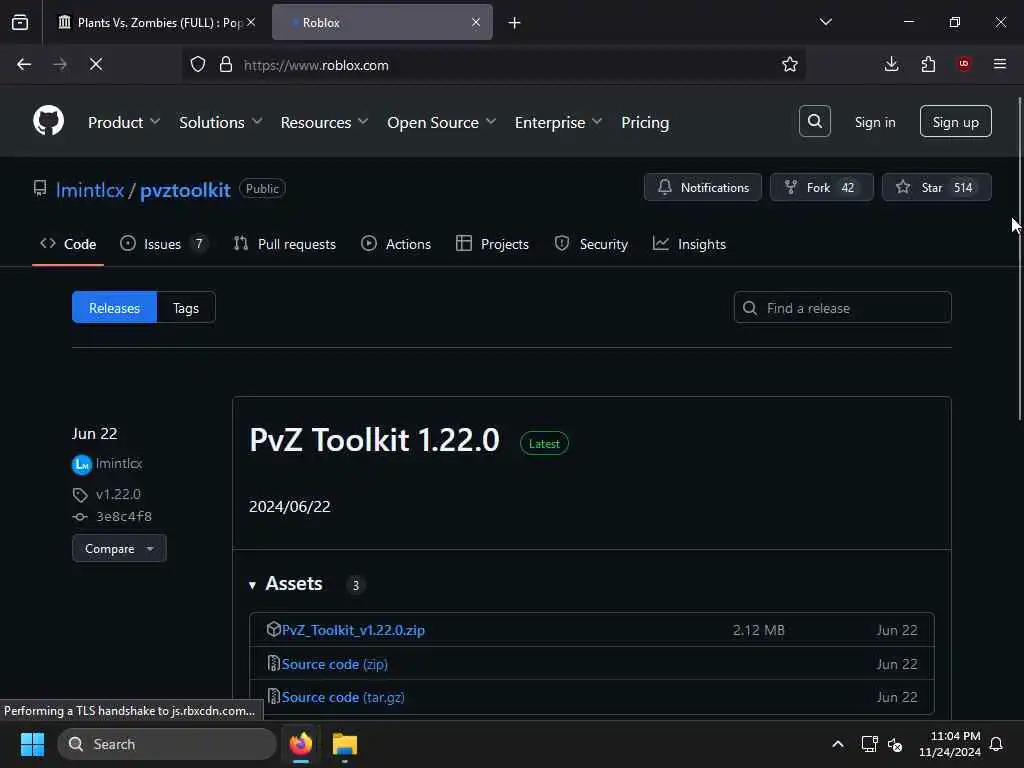Click the browser back arrow

pyautogui.click(x=24, y=64)
